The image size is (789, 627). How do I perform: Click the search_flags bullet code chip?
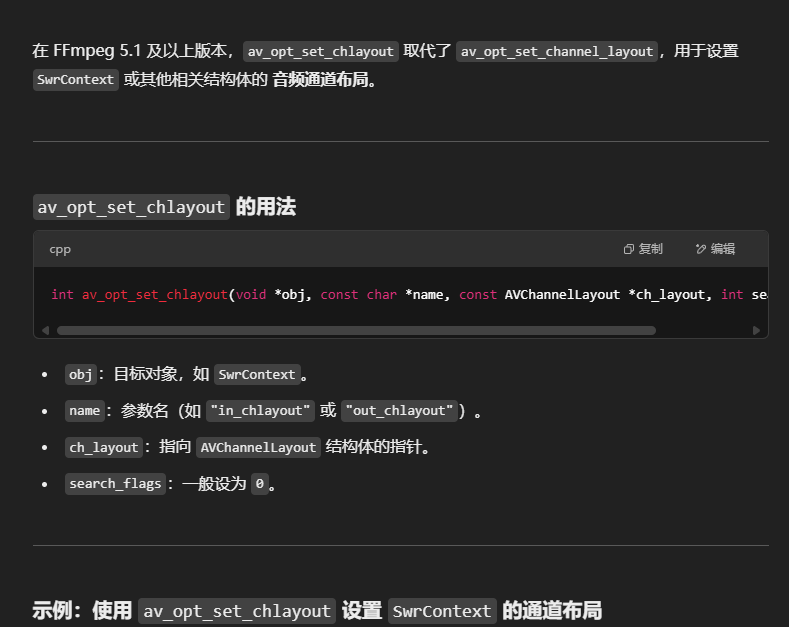(x=115, y=484)
